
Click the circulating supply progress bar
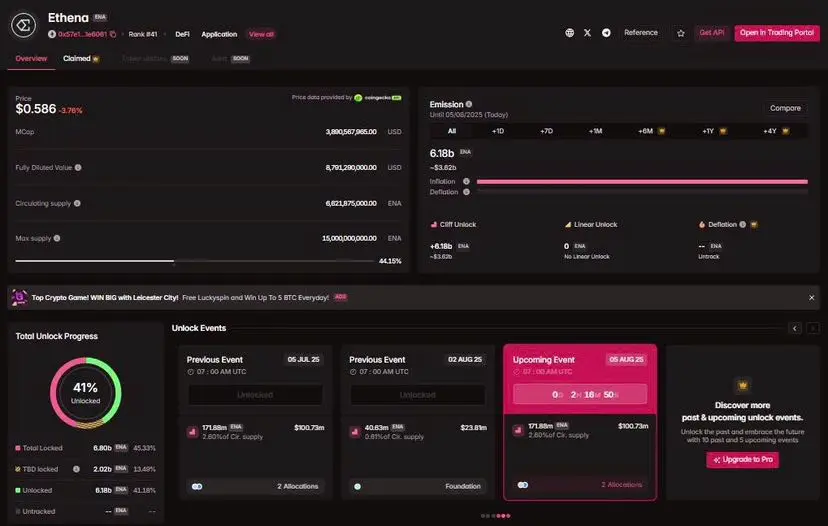194,261
